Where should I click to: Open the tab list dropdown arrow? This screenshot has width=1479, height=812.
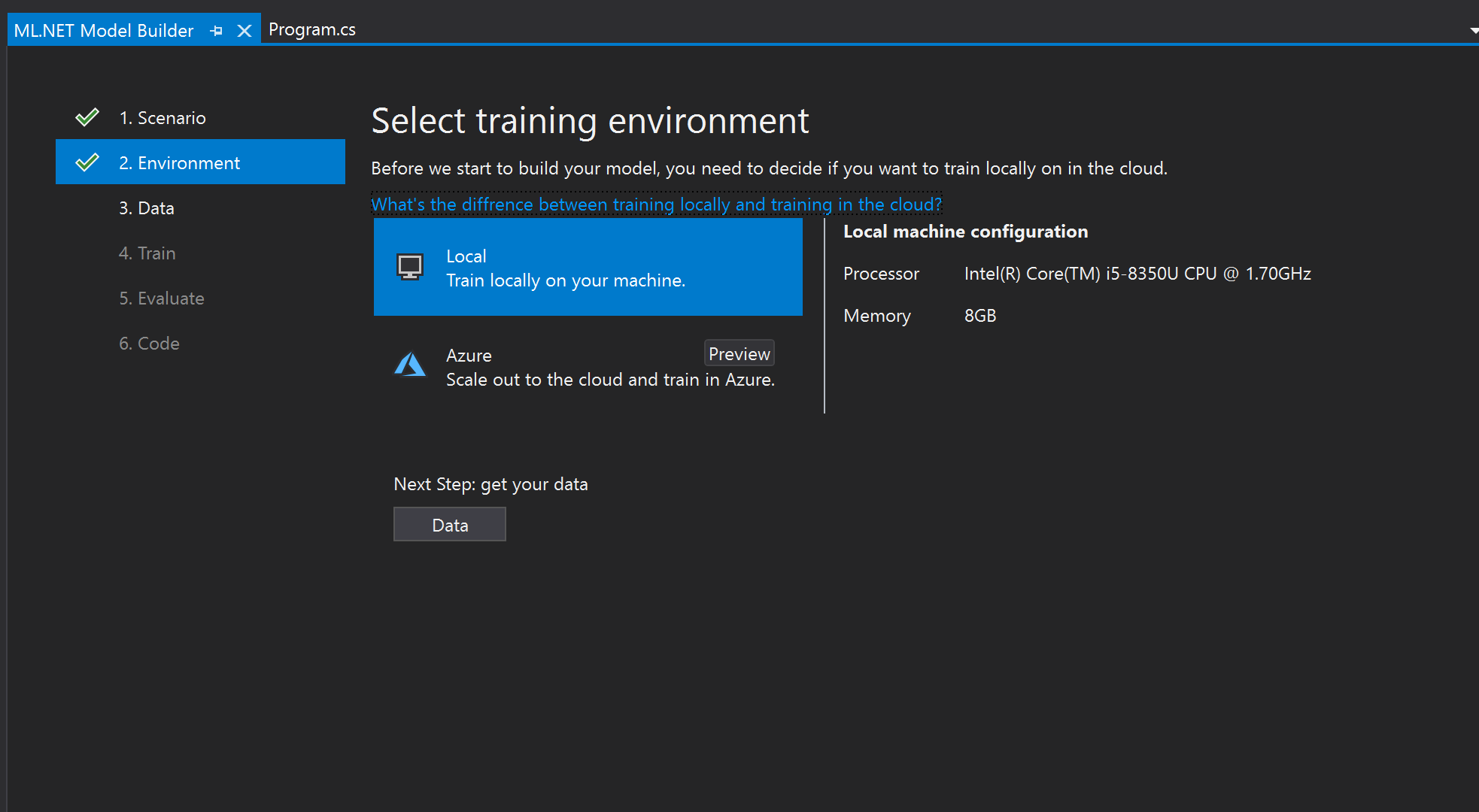click(x=1473, y=31)
